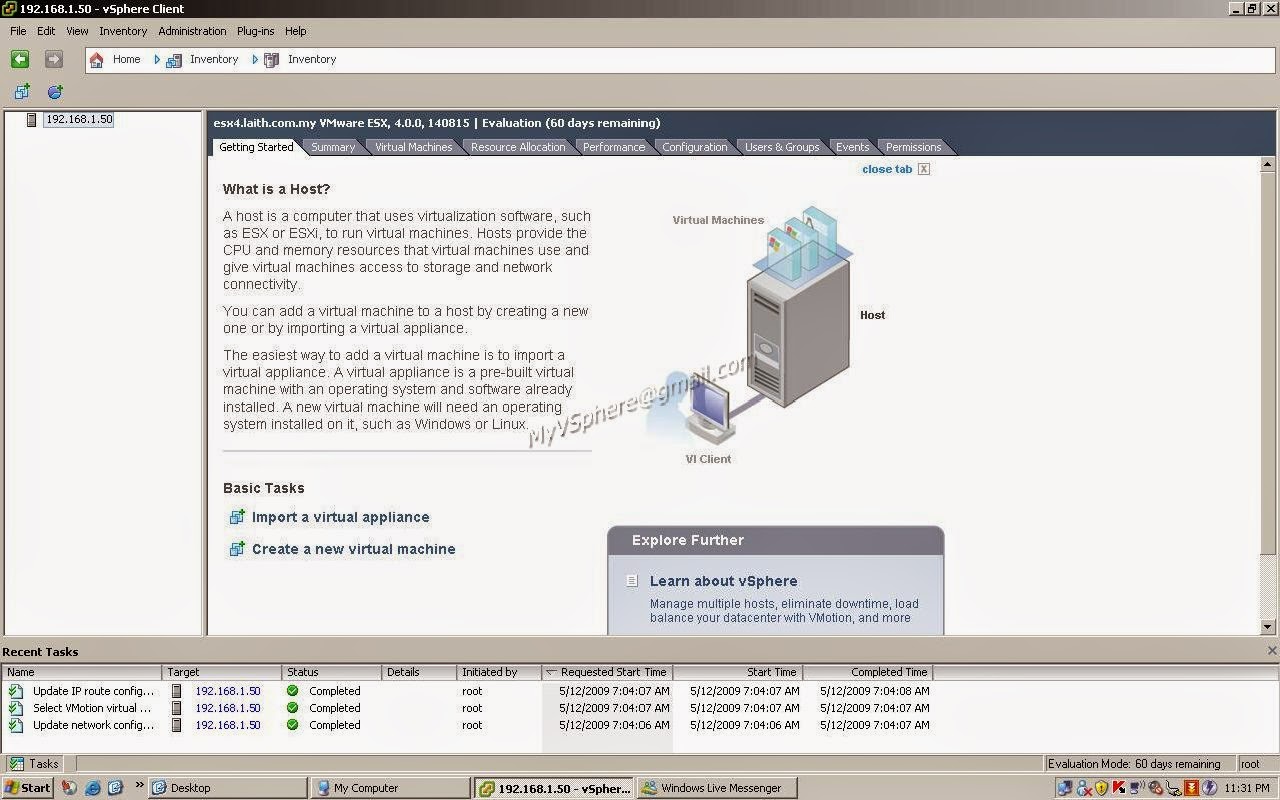Switch to the Performance tab

click(x=614, y=147)
